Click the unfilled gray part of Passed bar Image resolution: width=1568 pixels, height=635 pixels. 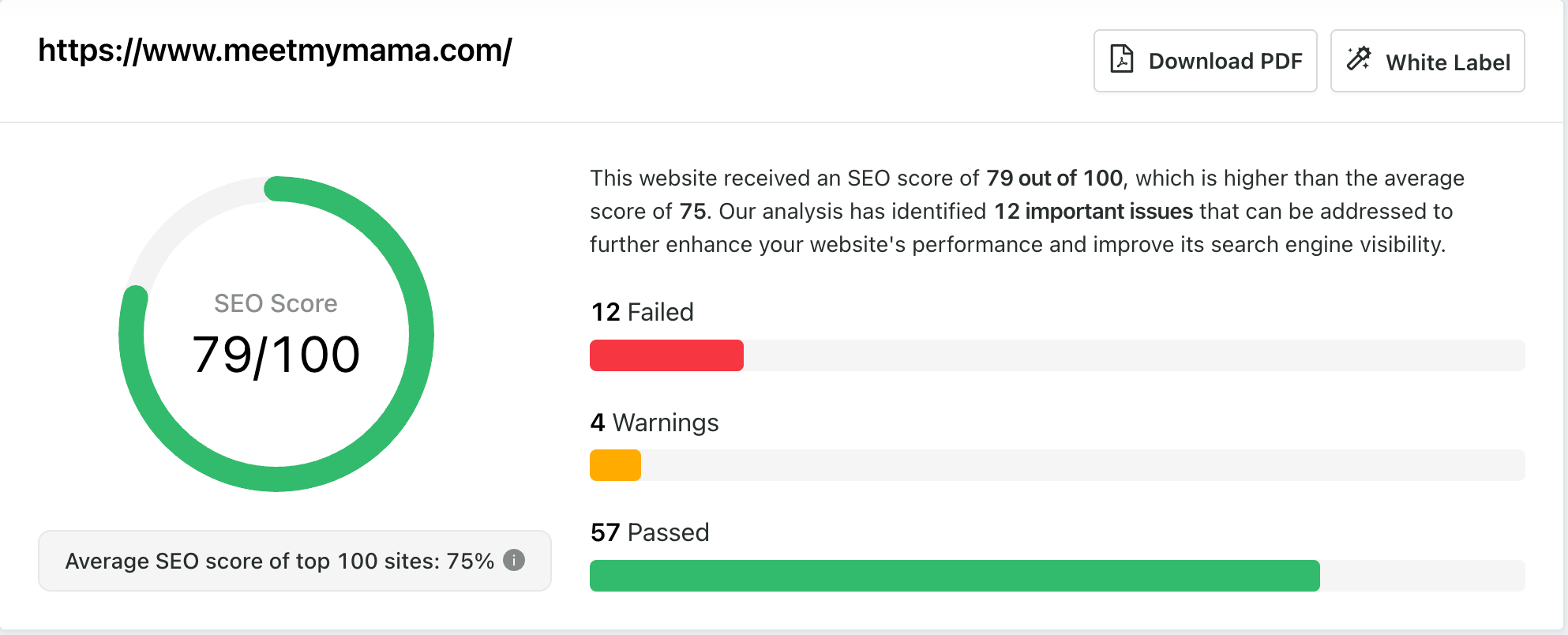[1422, 576]
